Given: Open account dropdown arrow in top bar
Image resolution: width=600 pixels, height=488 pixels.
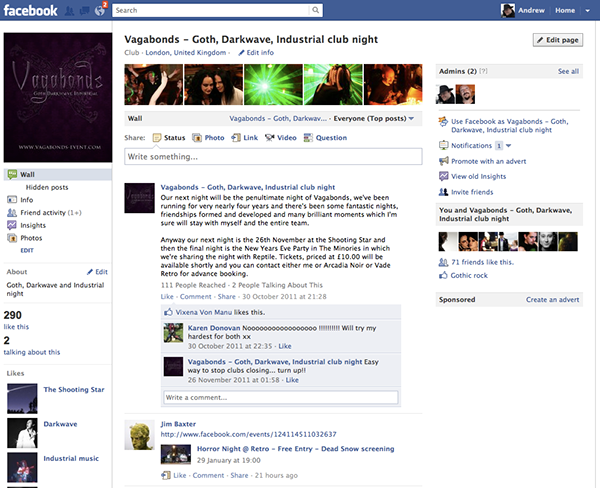Looking at the screenshot, I should [587, 11].
